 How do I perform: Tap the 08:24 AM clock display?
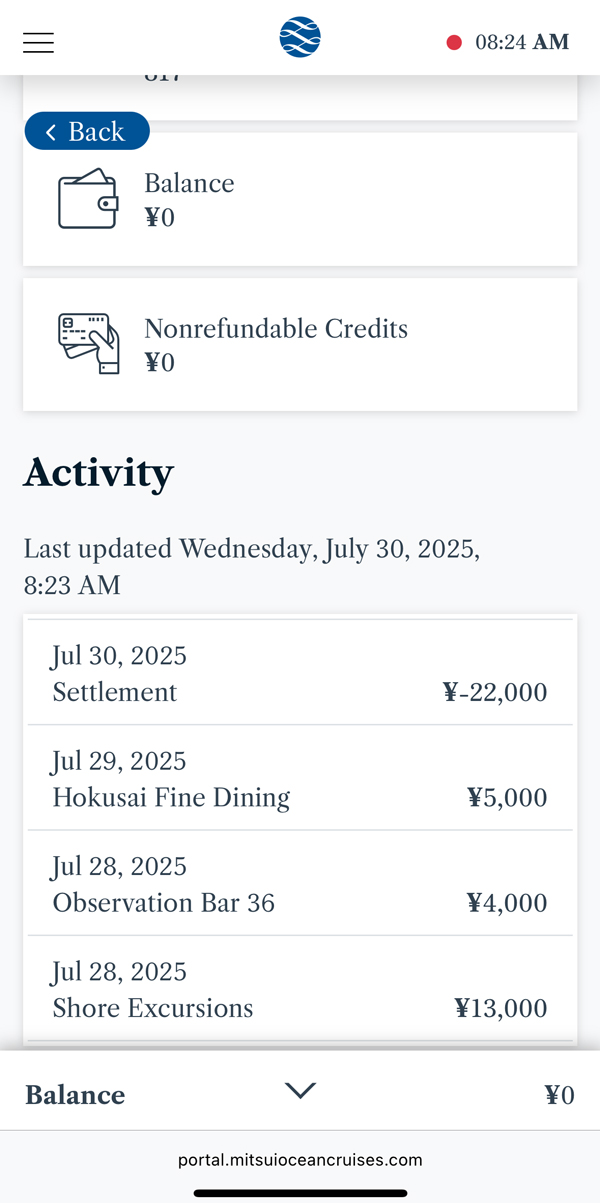click(521, 42)
